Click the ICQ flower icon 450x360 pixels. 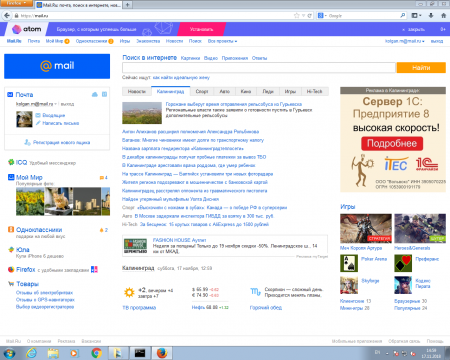tap(11, 162)
